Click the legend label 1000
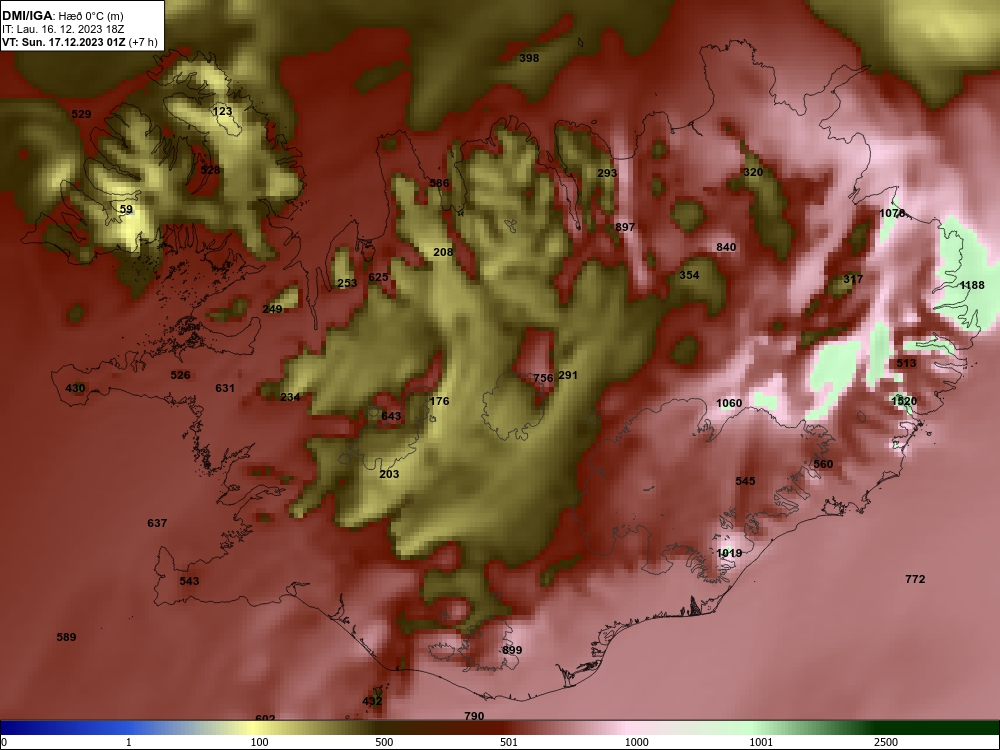This screenshot has width=1000, height=750. [x=636, y=742]
